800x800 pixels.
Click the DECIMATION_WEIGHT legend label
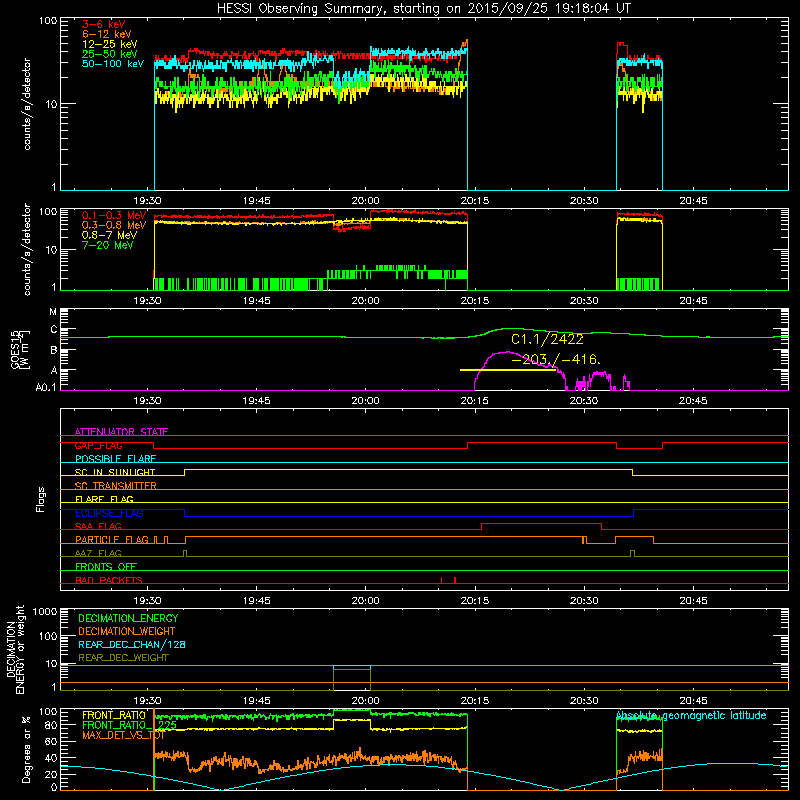point(127,631)
